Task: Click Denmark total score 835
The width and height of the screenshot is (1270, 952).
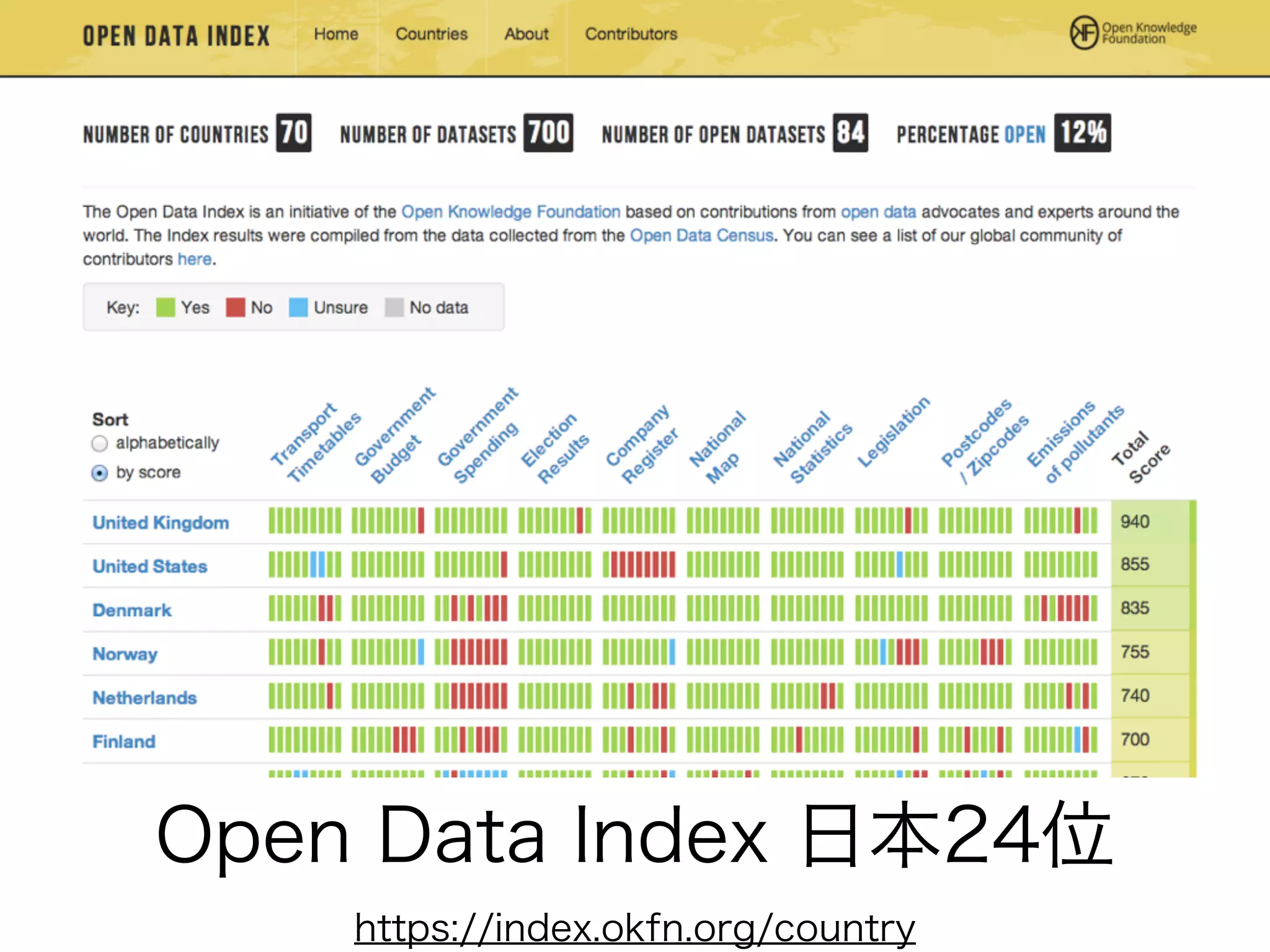Action: pyautogui.click(x=1135, y=608)
